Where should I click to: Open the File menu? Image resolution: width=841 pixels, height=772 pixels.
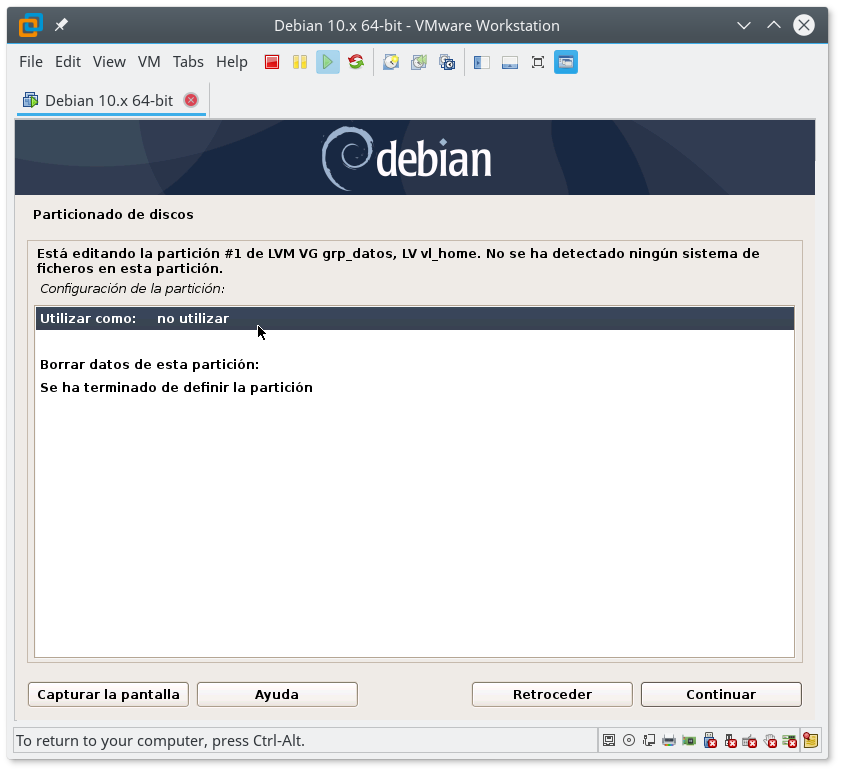pos(31,62)
